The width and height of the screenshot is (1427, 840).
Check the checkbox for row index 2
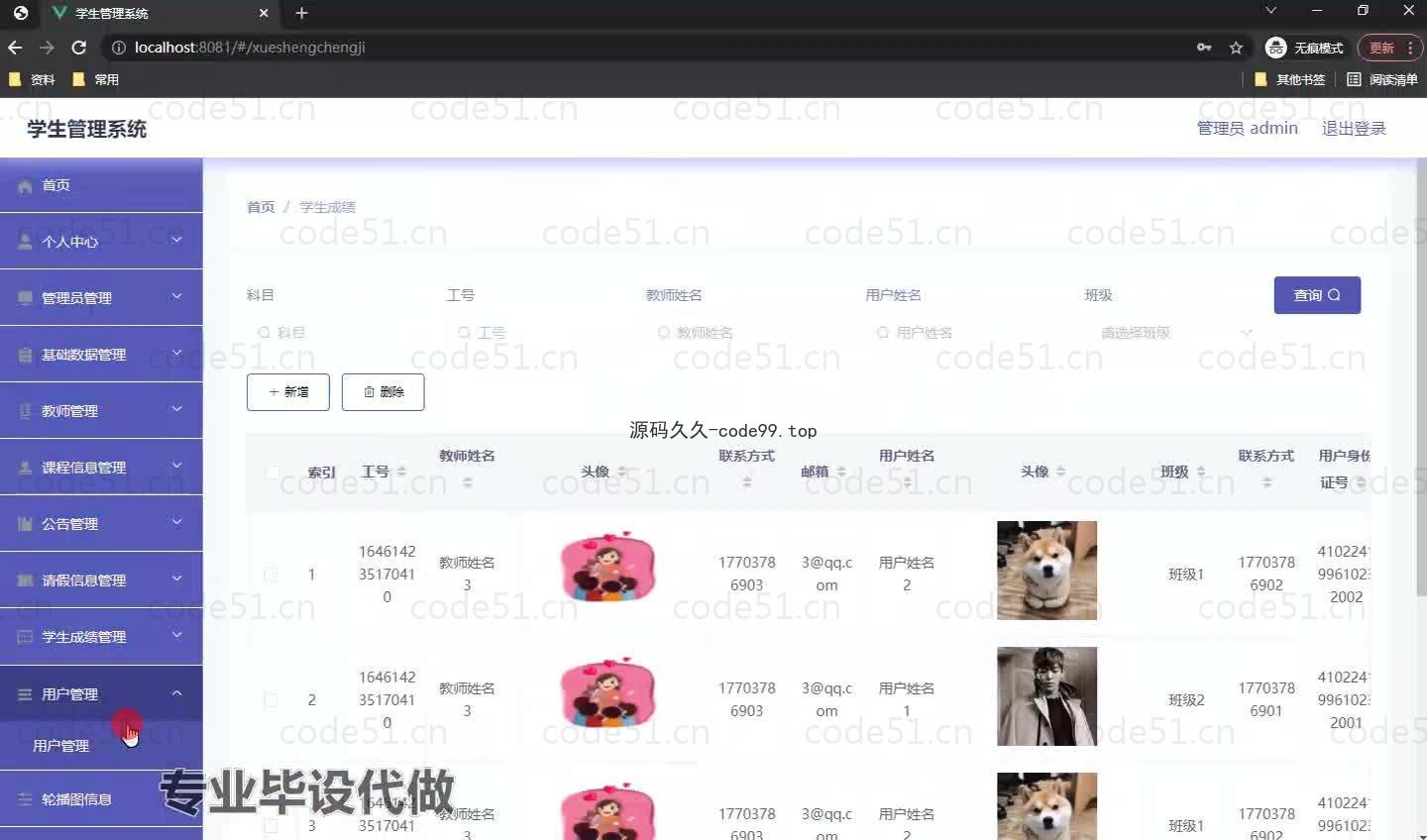pos(271,700)
